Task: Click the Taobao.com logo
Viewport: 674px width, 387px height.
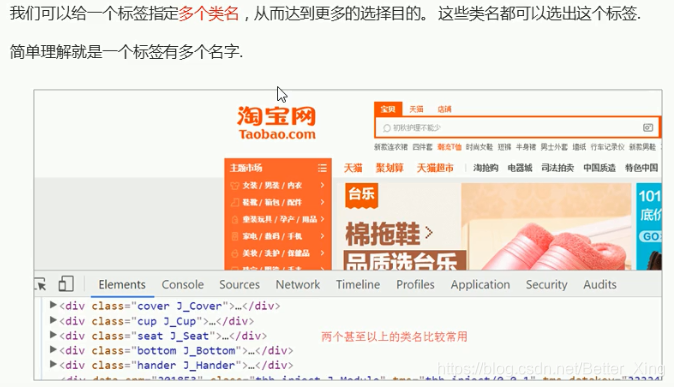Action: coord(277,123)
